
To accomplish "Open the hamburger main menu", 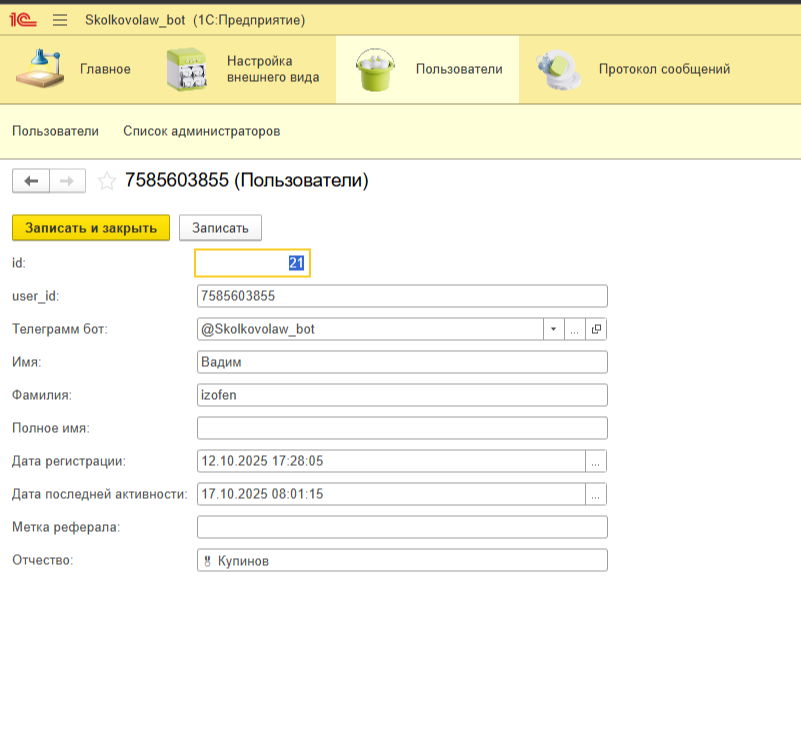I will pos(60,20).
